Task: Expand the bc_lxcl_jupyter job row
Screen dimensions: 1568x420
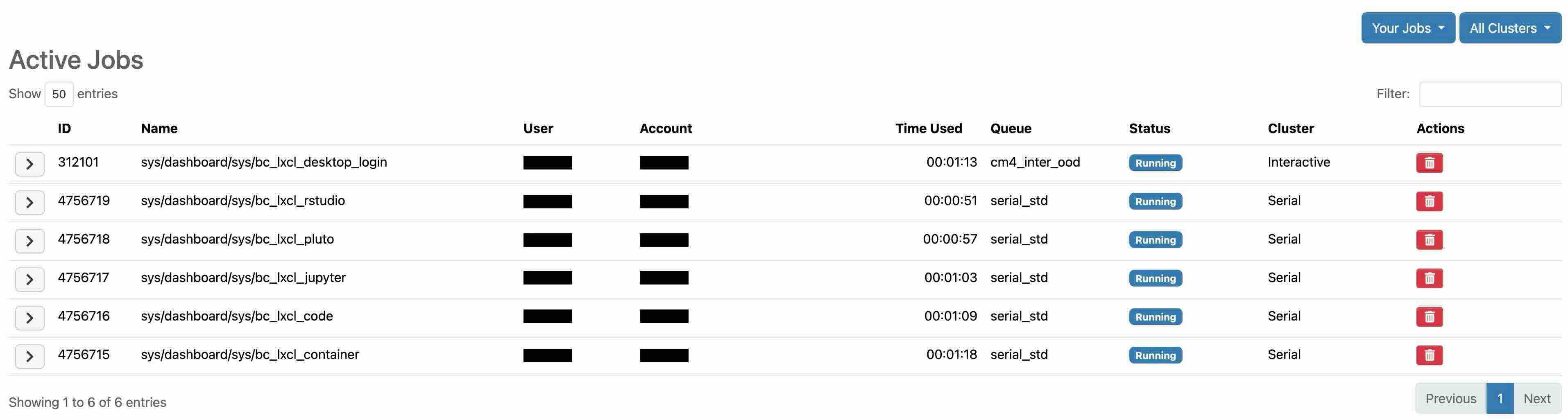Action: [x=30, y=280]
